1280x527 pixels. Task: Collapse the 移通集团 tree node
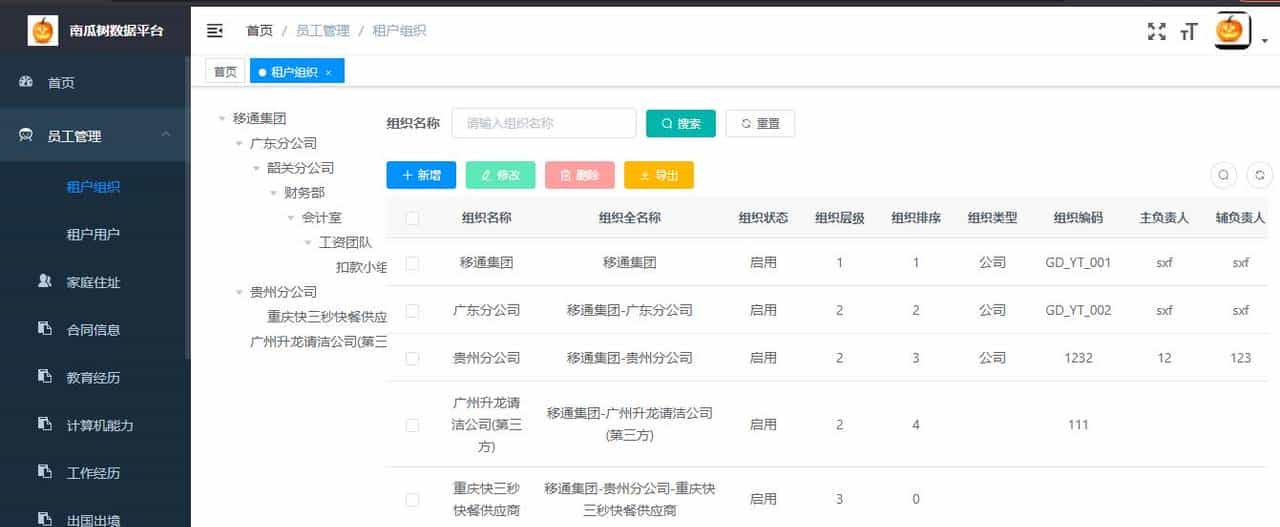221,118
